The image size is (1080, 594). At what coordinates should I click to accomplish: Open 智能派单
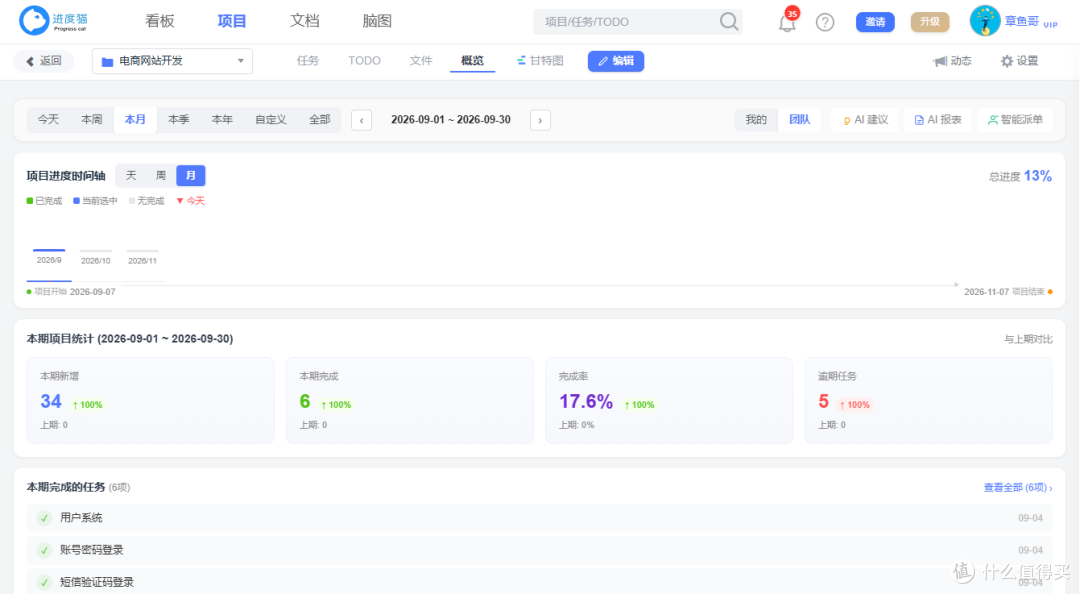(1015, 120)
